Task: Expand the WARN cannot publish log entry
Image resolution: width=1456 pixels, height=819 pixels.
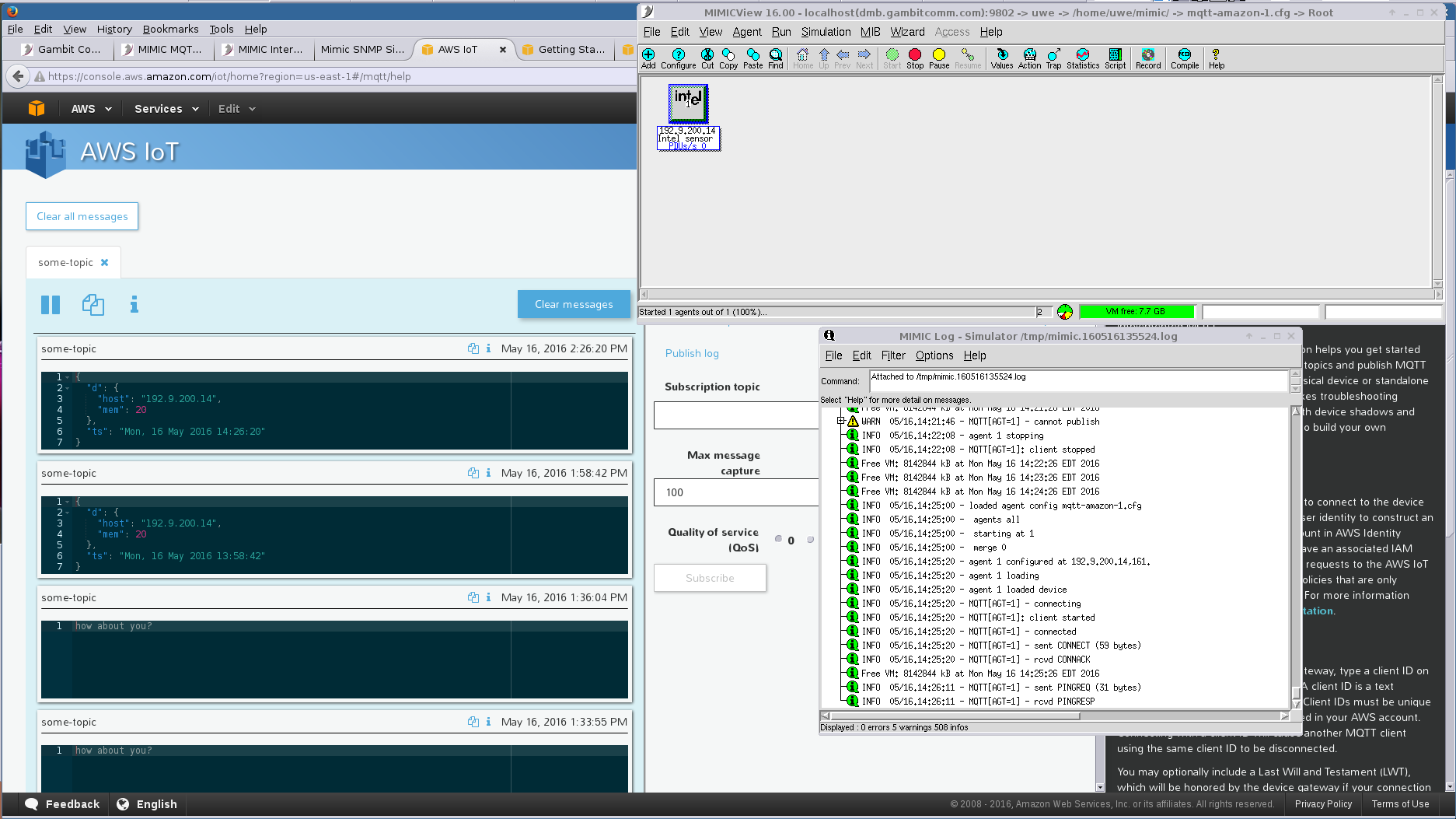Action: 840,421
